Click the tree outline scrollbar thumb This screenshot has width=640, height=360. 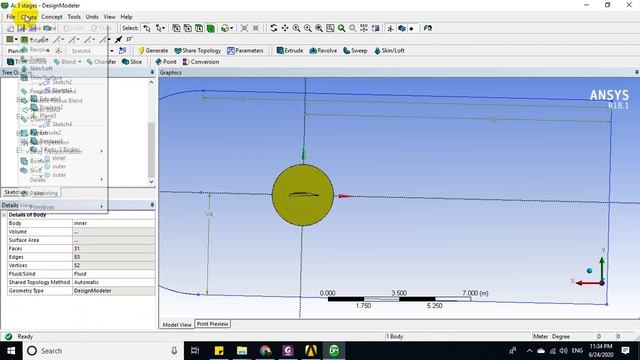pos(151,150)
